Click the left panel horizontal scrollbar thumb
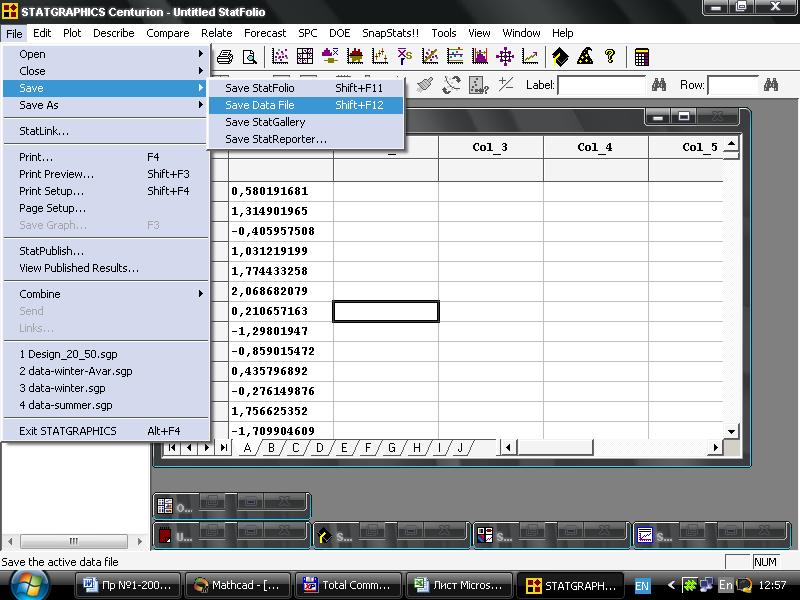800x600 pixels. [74, 541]
